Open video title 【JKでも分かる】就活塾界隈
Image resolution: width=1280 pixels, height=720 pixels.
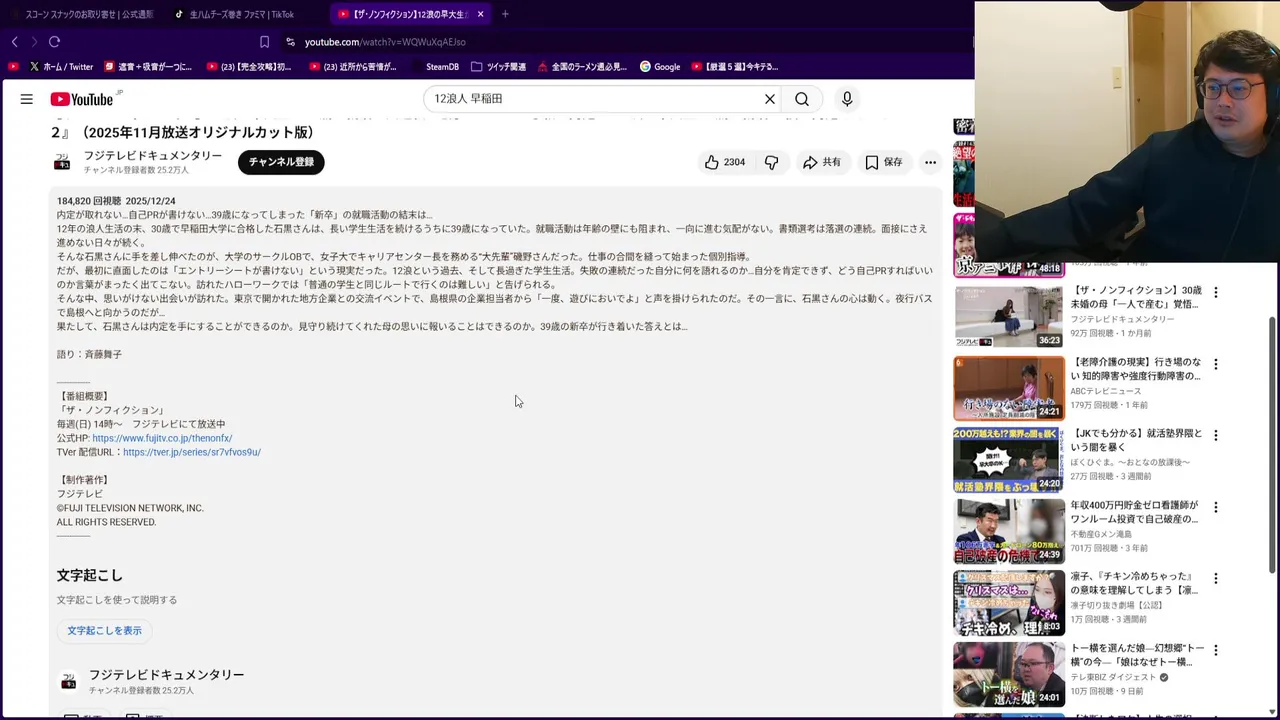[x=1136, y=441]
